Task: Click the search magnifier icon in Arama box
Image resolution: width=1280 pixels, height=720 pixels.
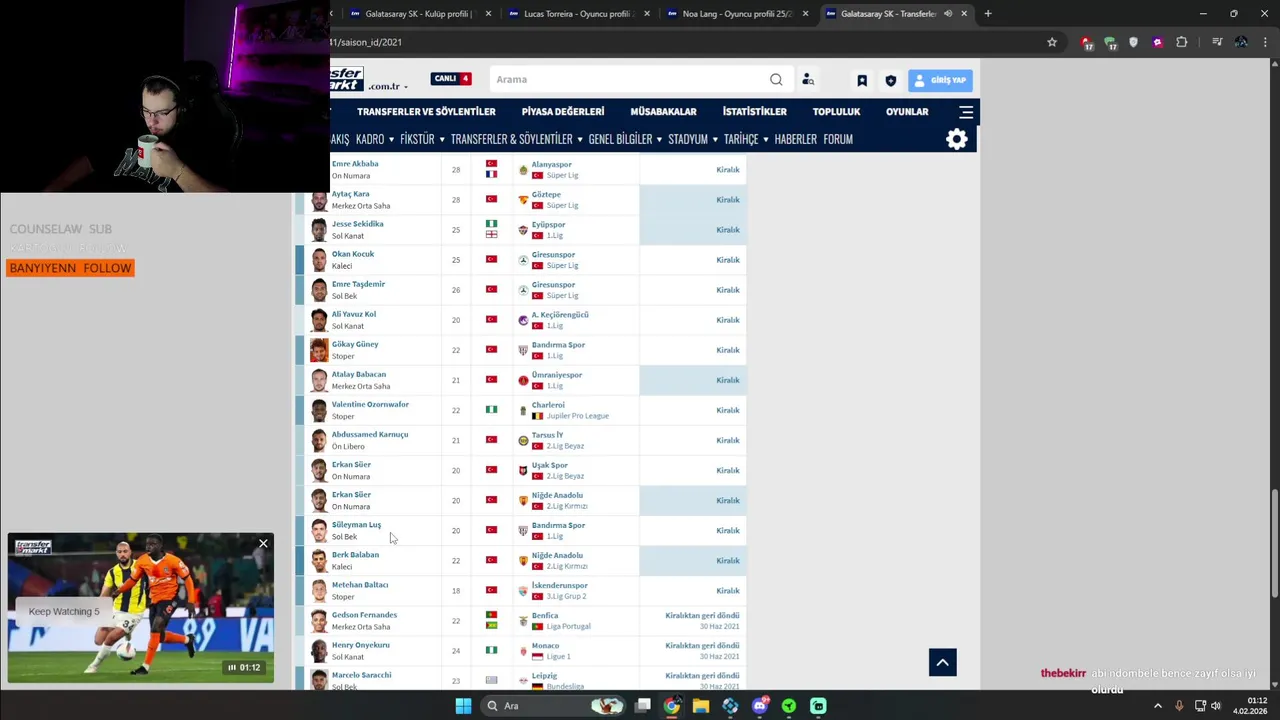Action: click(776, 80)
